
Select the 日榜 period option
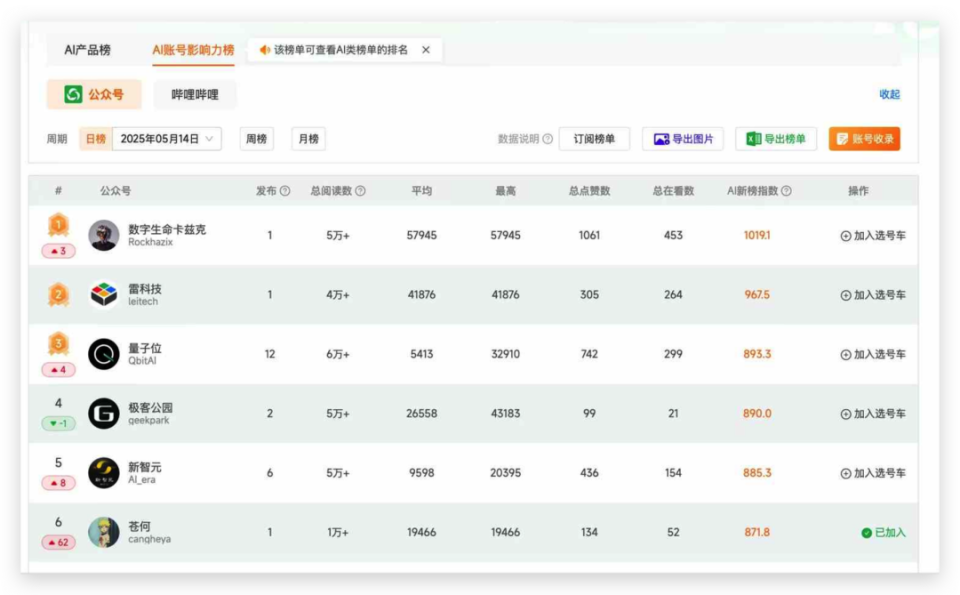96,139
